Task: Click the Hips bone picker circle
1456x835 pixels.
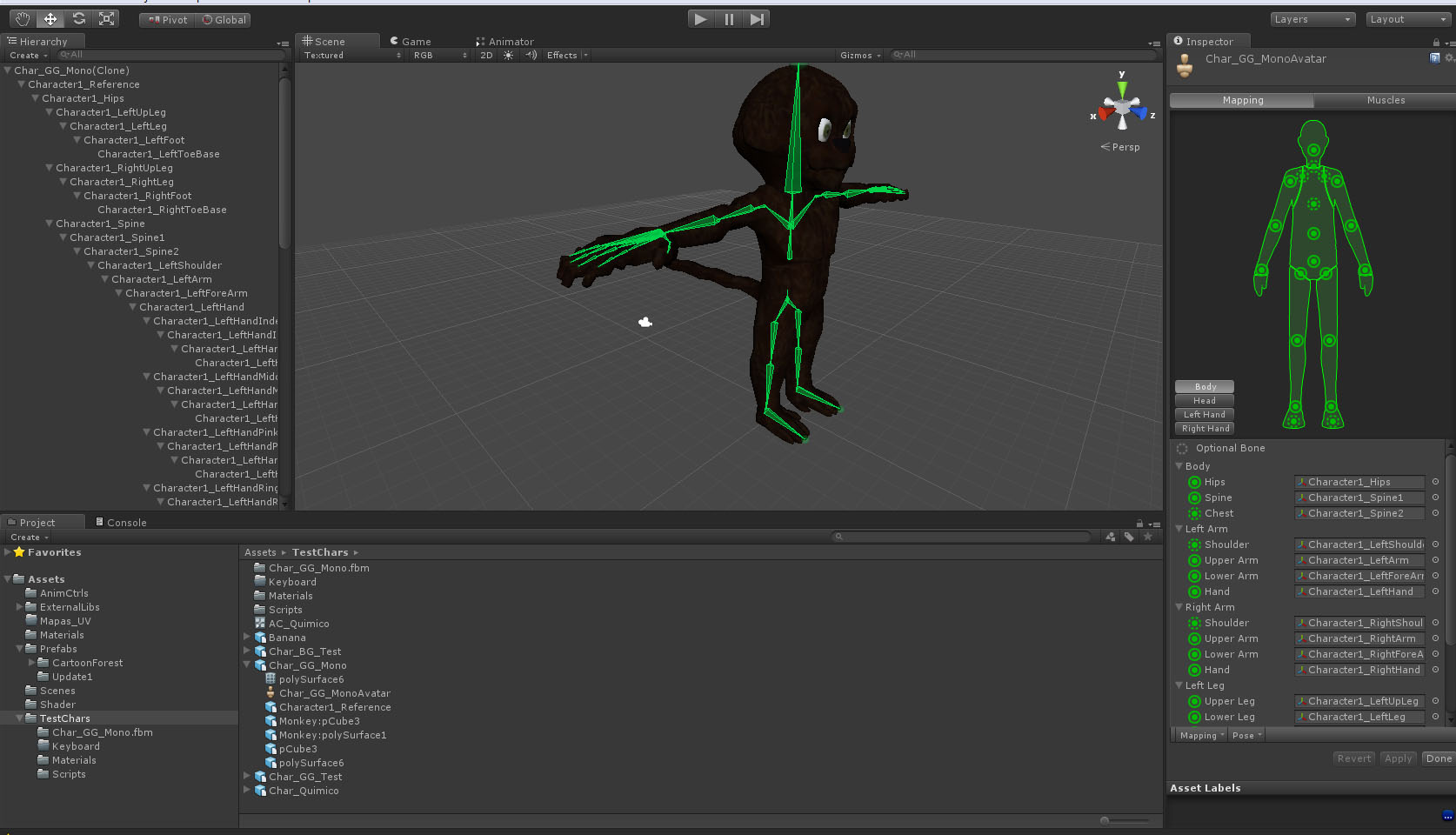Action: [1435, 482]
